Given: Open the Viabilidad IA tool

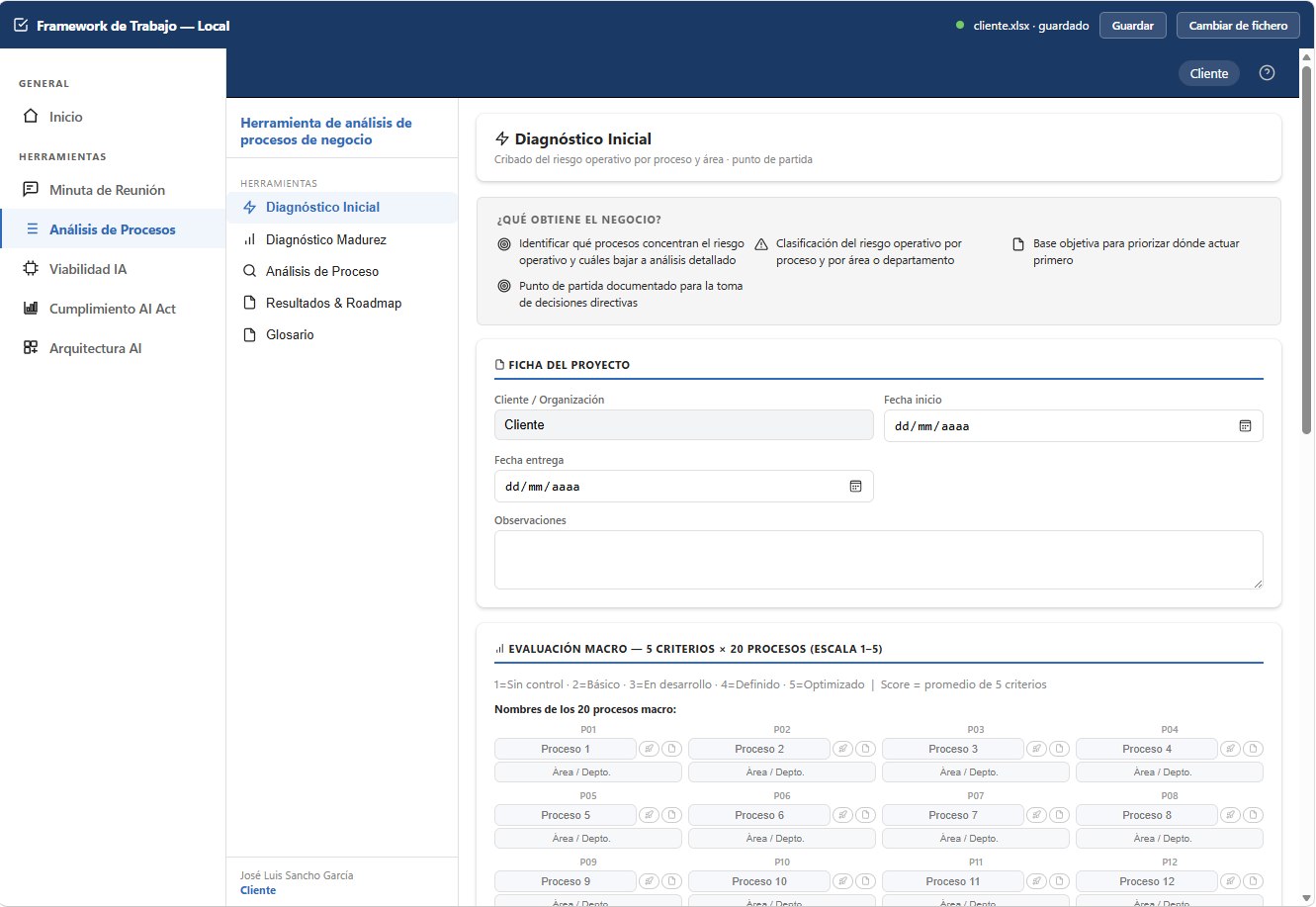Looking at the screenshot, I should pos(113,269).
